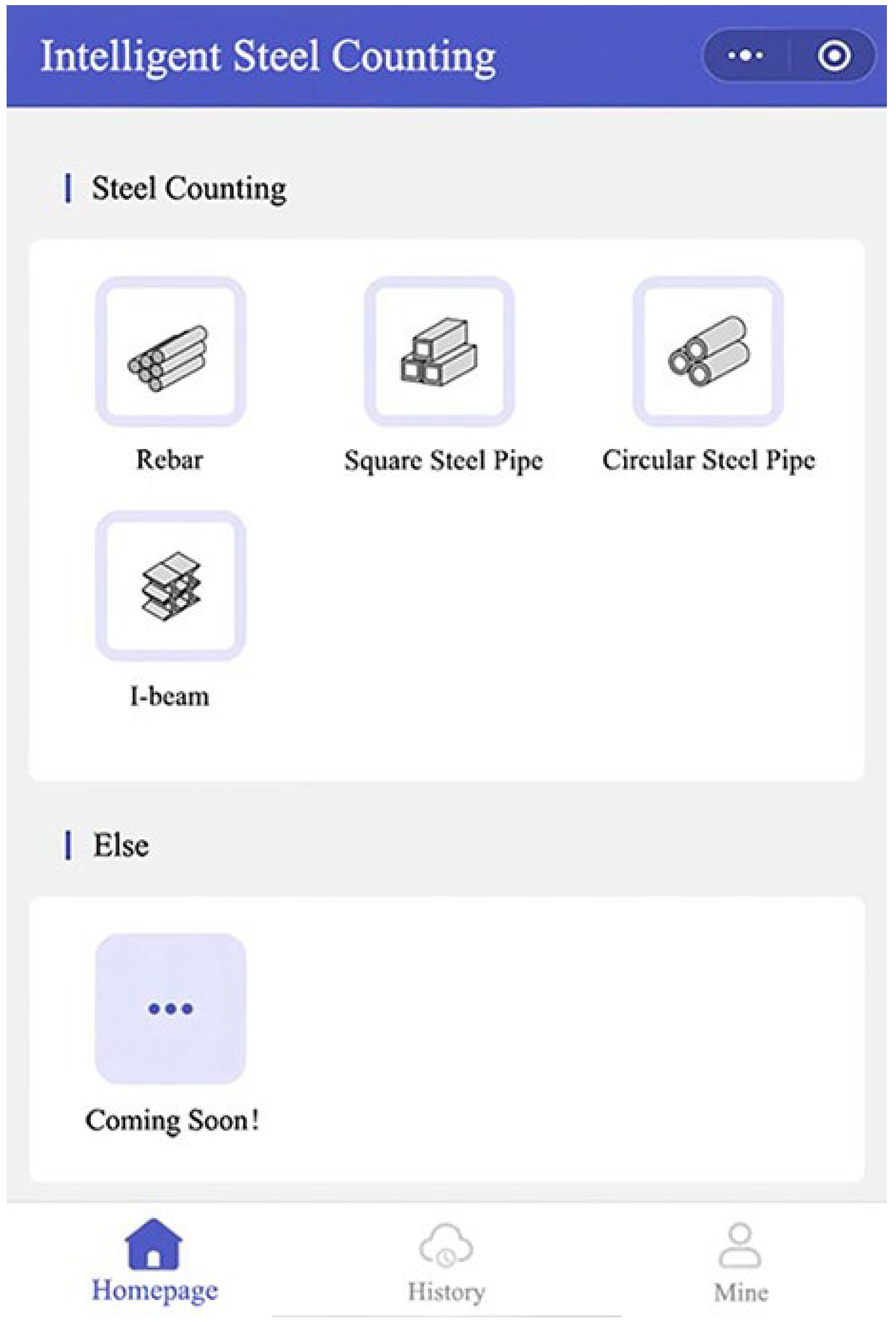Click the Coming Soon! label
Image resolution: width=896 pixels, height=1322 pixels.
tap(172, 1120)
